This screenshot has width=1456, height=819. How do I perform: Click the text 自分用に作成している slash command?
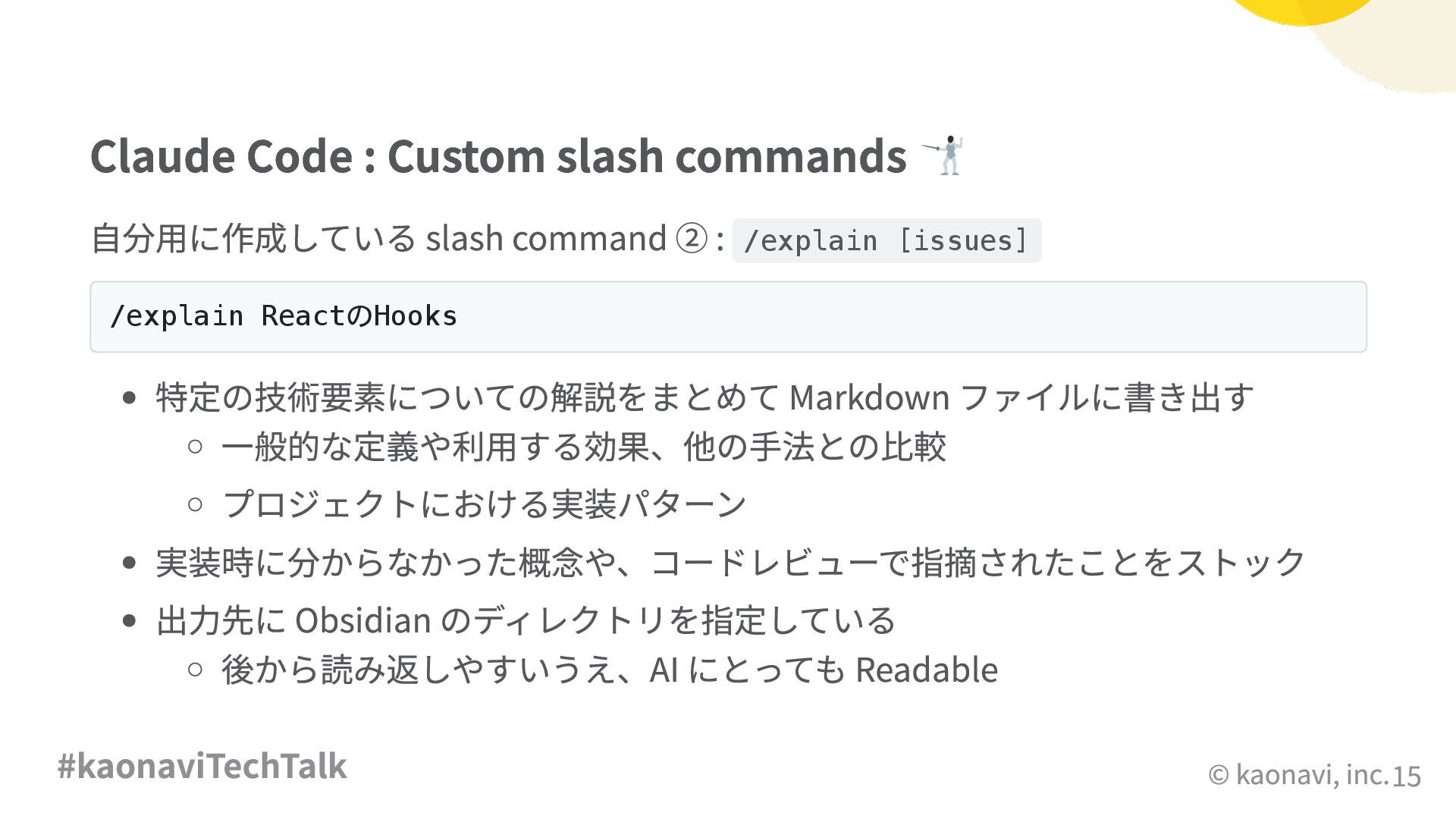click(x=378, y=238)
